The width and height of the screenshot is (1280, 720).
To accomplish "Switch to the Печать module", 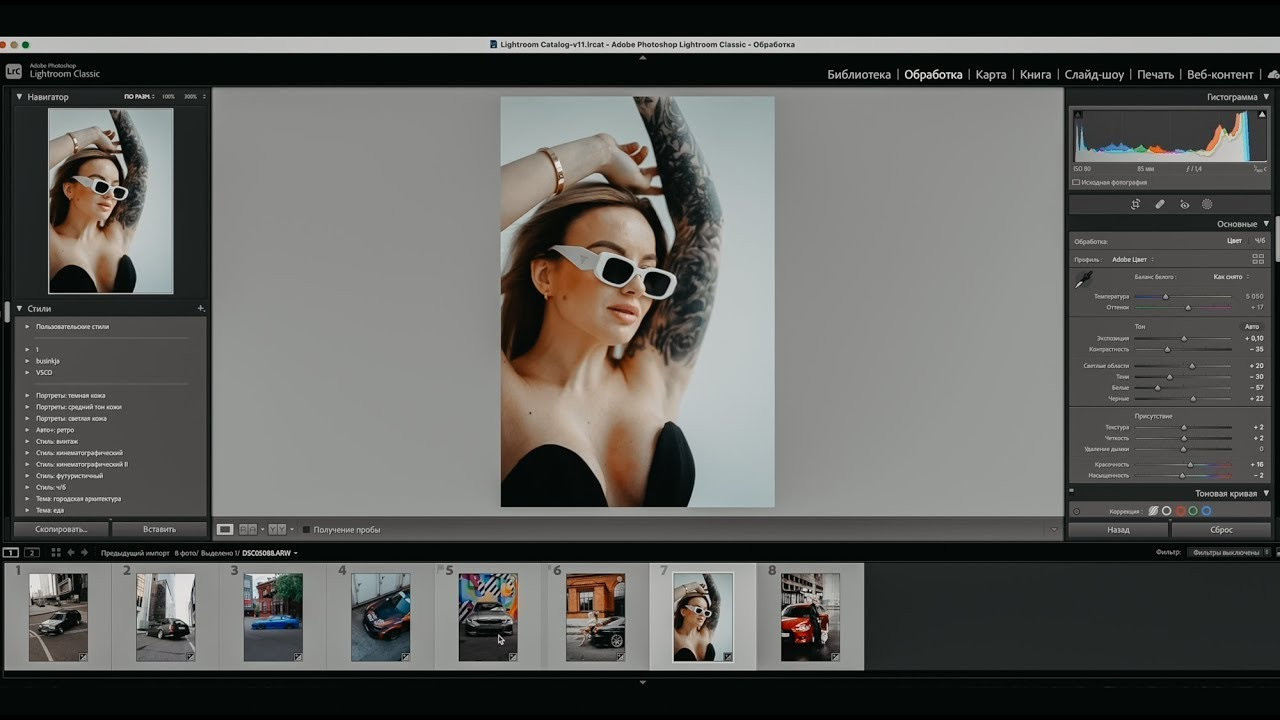I will click(1155, 75).
